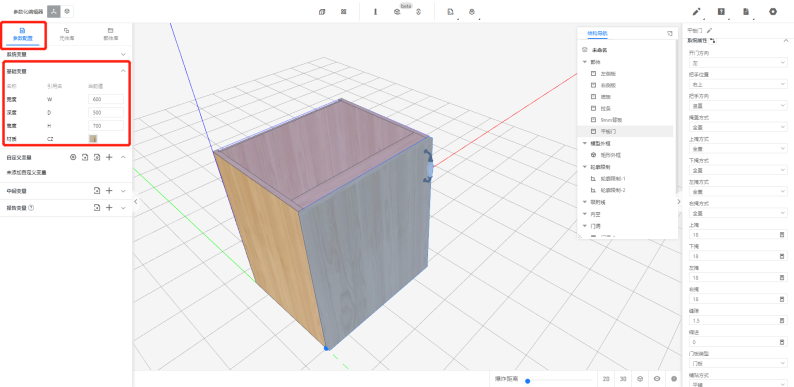Viewport: 794px width, 387px height.
Task: Click the plus icon in 中间变量 row
Action: 109,191
